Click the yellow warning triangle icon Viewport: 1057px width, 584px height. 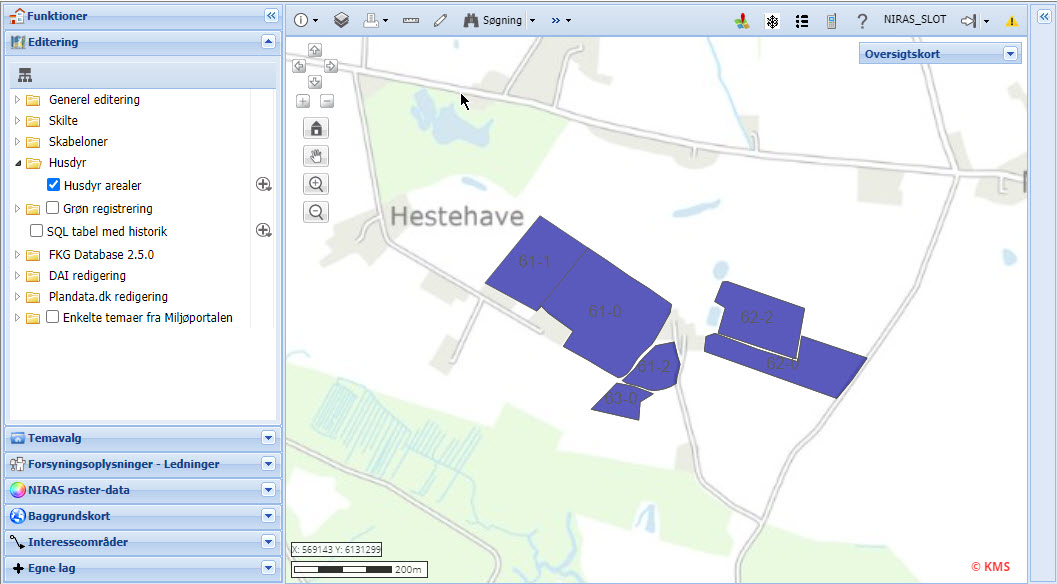coord(1012,20)
